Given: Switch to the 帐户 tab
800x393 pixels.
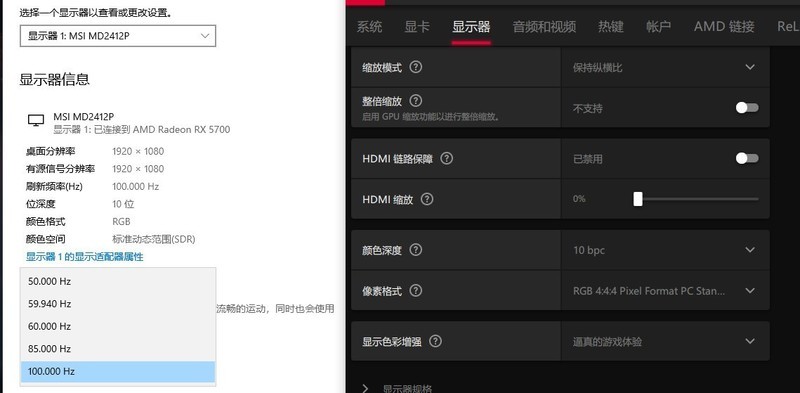Looking at the screenshot, I should click(x=659, y=27).
